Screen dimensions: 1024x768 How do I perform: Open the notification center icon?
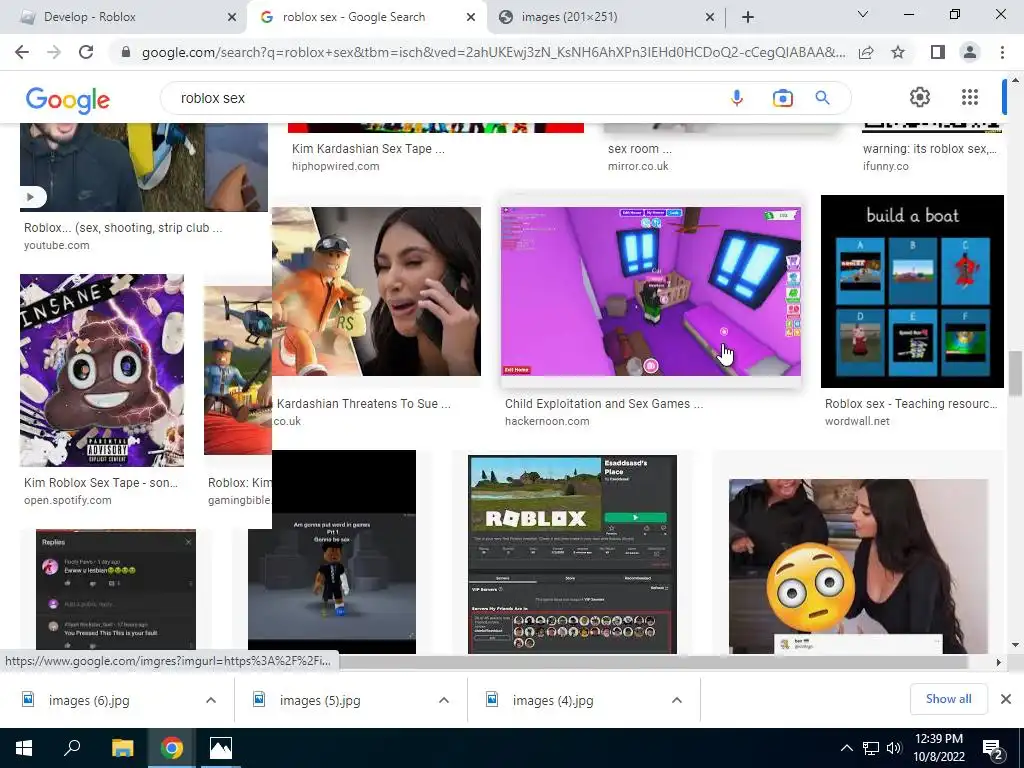tap(993, 749)
